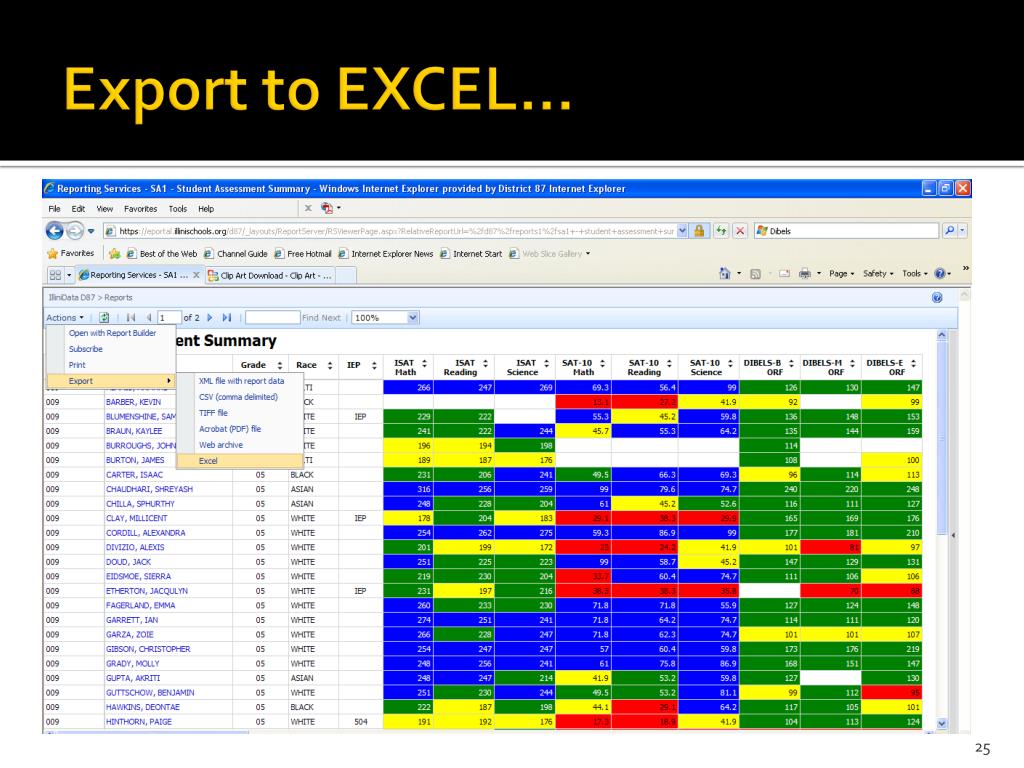Image resolution: width=1024 pixels, height=768 pixels.
Task: Go to previous report page
Action: [148, 317]
